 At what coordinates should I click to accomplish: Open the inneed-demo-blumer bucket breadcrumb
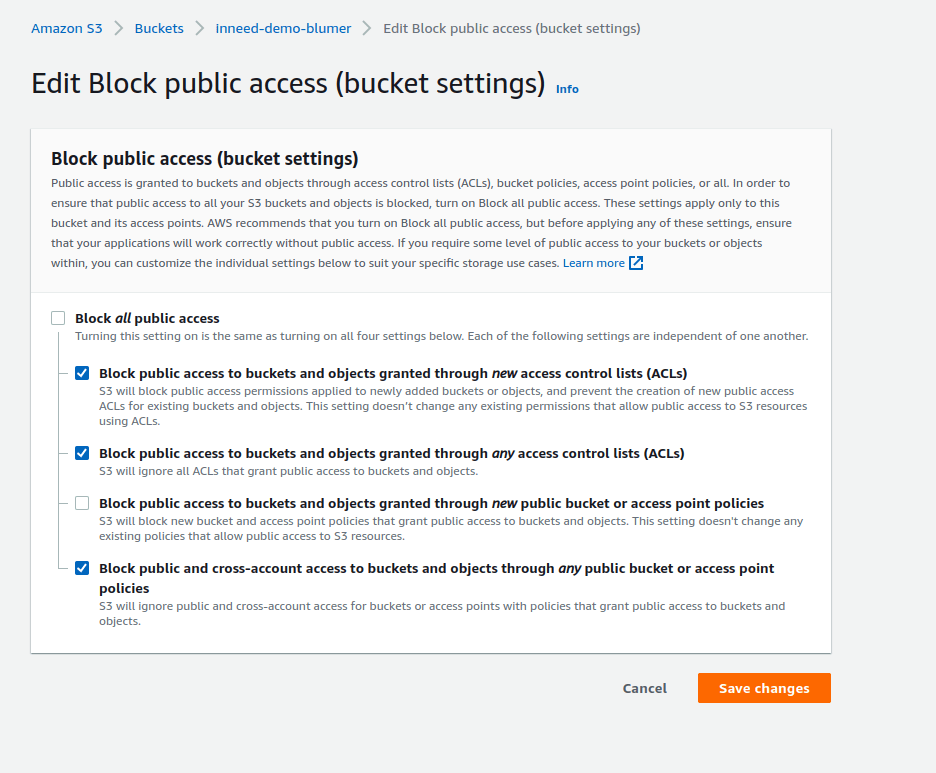pos(283,28)
